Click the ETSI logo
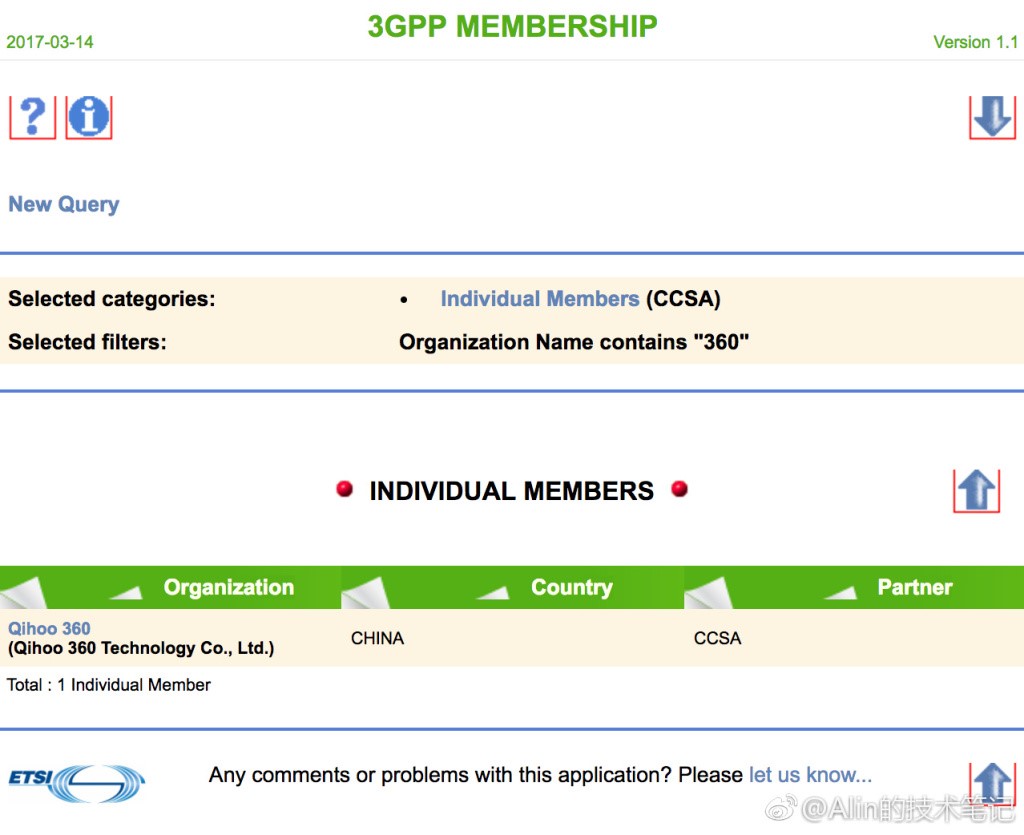 (x=77, y=781)
